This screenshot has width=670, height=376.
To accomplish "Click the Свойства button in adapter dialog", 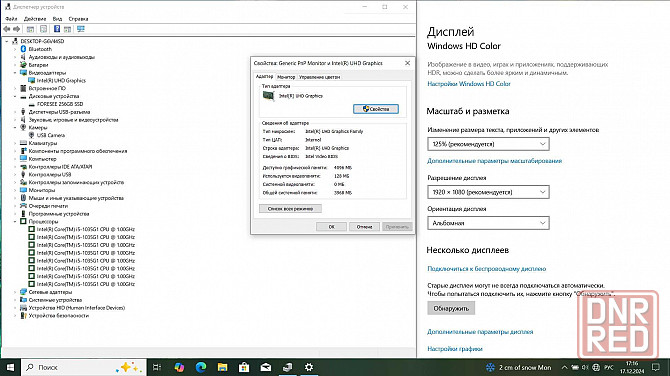I will tap(376, 109).
